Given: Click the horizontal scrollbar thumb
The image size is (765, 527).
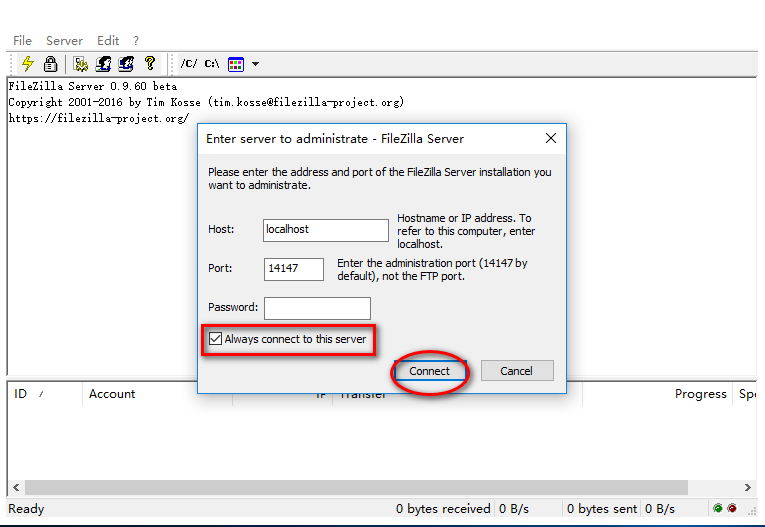Looking at the screenshot, I should coord(356,487).
